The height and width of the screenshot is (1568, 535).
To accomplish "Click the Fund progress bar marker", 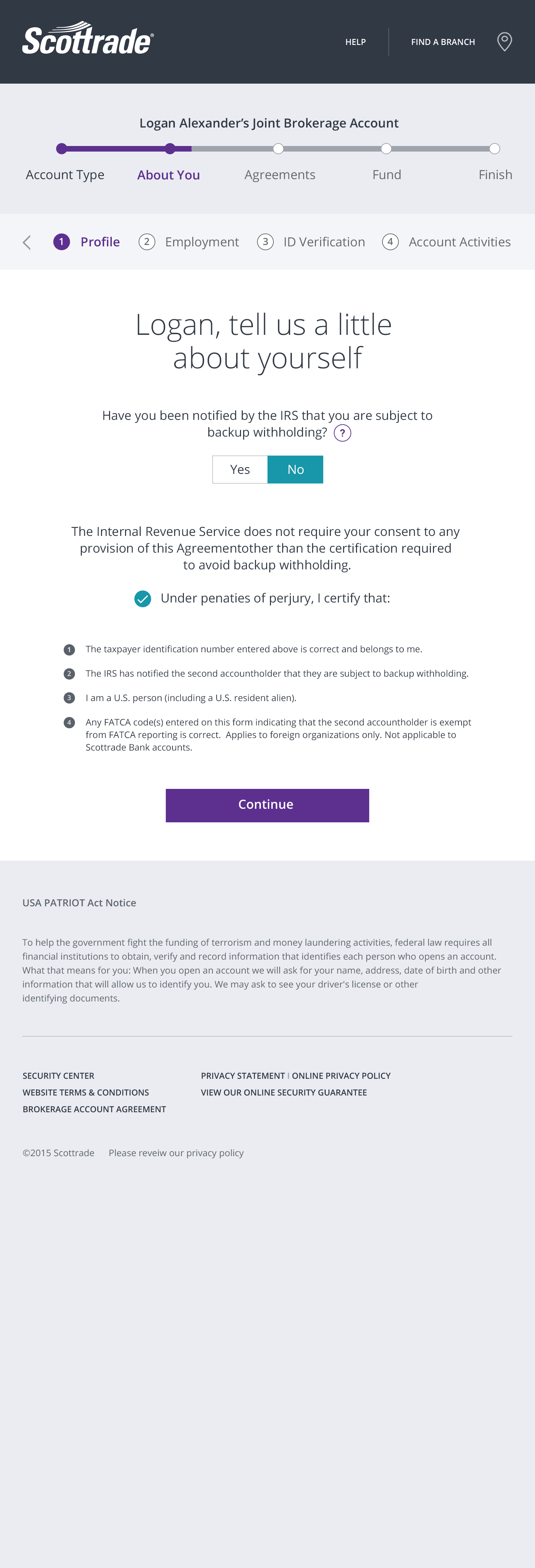I will (387, 148).
